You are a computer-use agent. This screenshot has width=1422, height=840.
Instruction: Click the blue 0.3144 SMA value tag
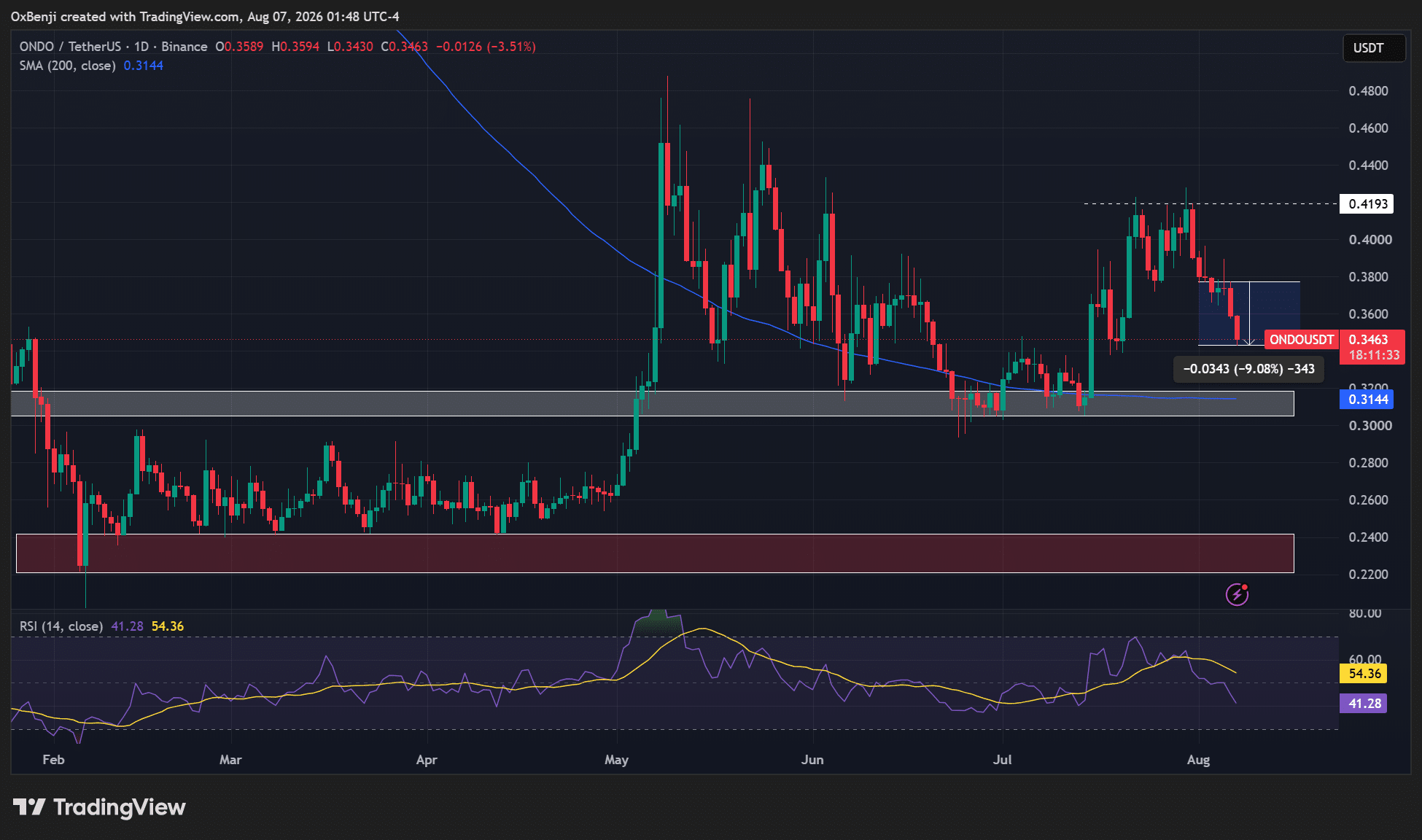click(1367, 399)
